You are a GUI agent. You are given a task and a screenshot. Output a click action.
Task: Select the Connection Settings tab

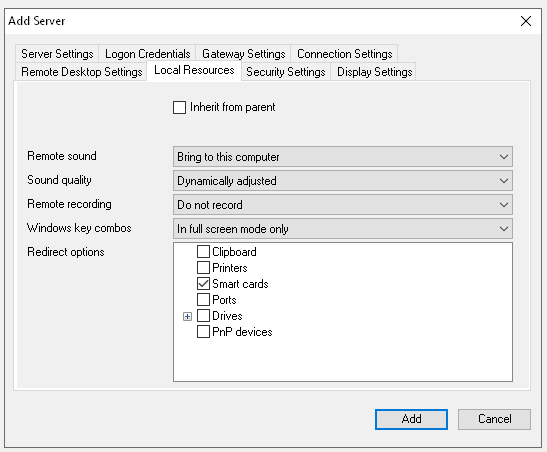coord(344,54)
